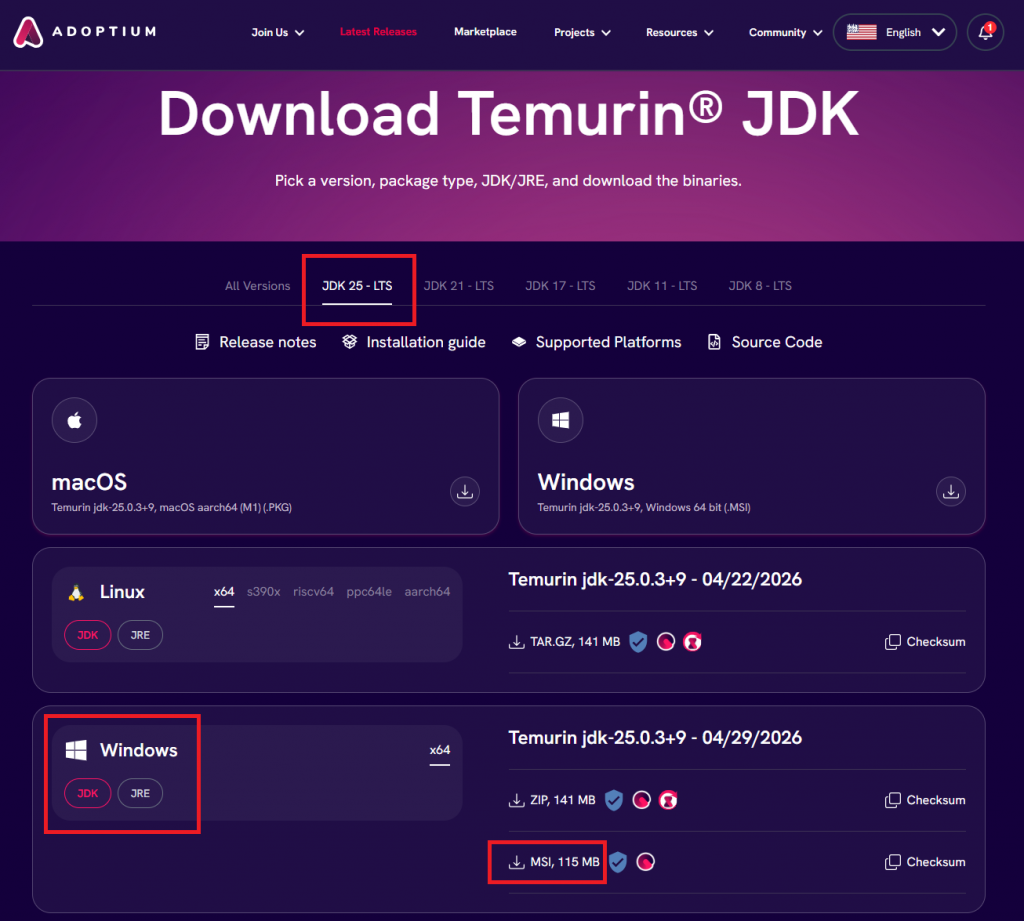Choose riscv64 architecture for Linux
This screenshot has height=921, width=1024.
click(x=313, y=592)
